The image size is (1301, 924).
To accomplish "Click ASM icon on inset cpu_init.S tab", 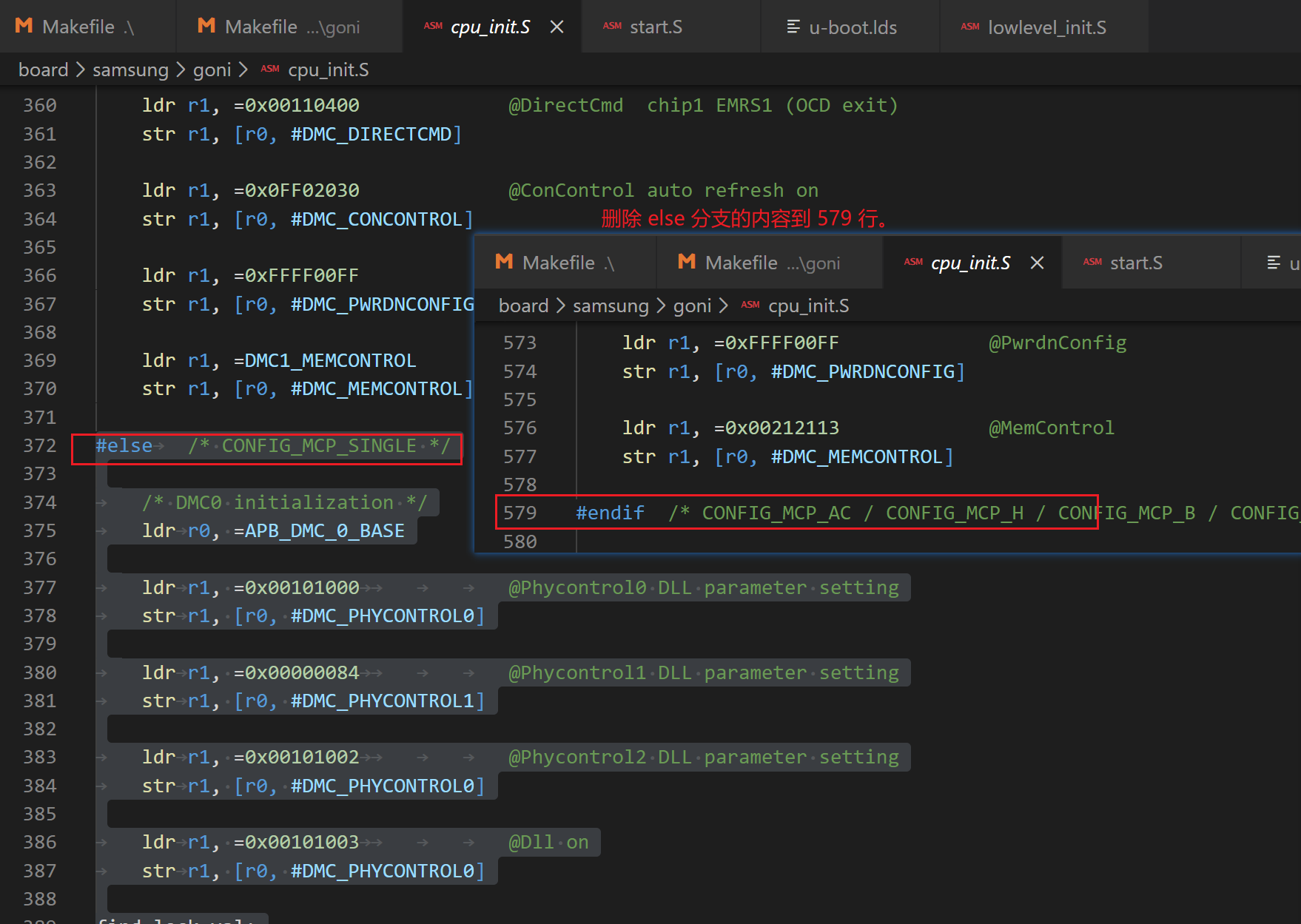I will coord(913,262).
